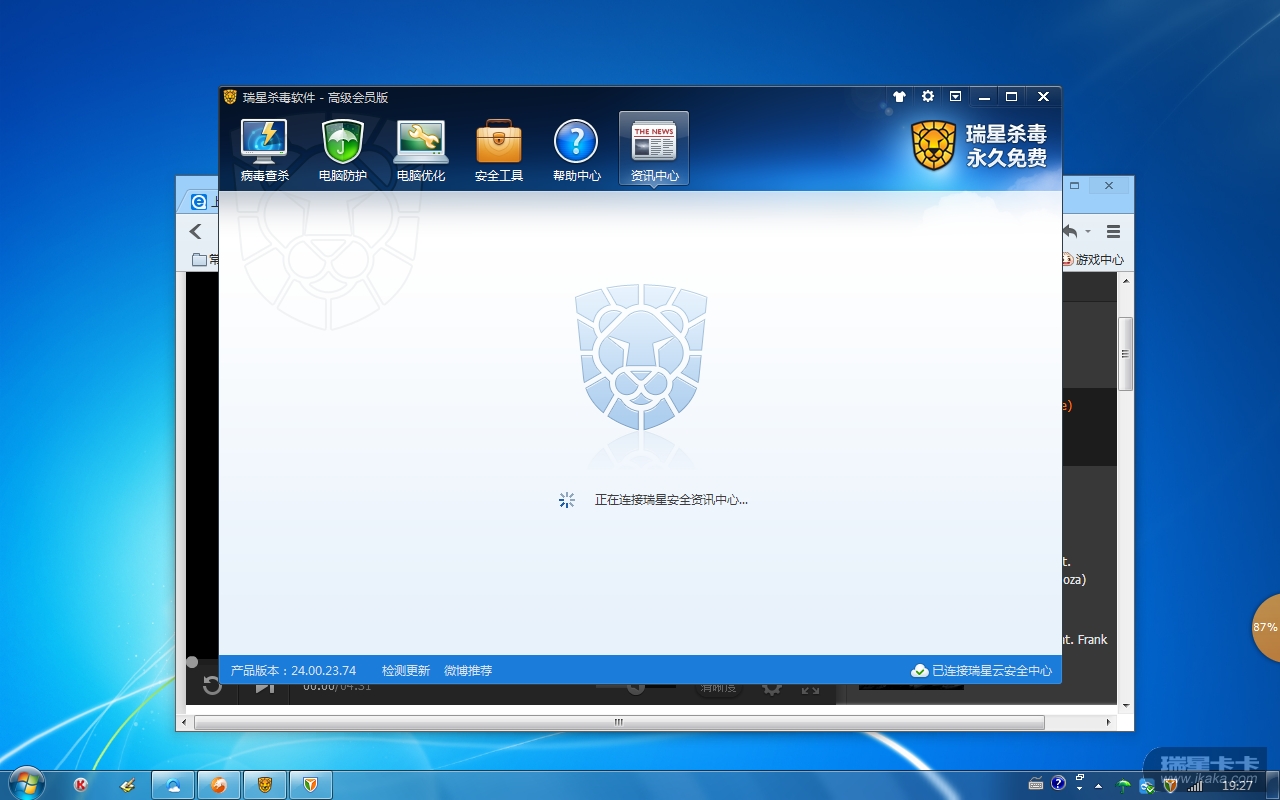Open the 电脑优化 computer optimization section
The width and height of the screenshot is (1280, 800).
pyautogui.click(x=421, y=150)
